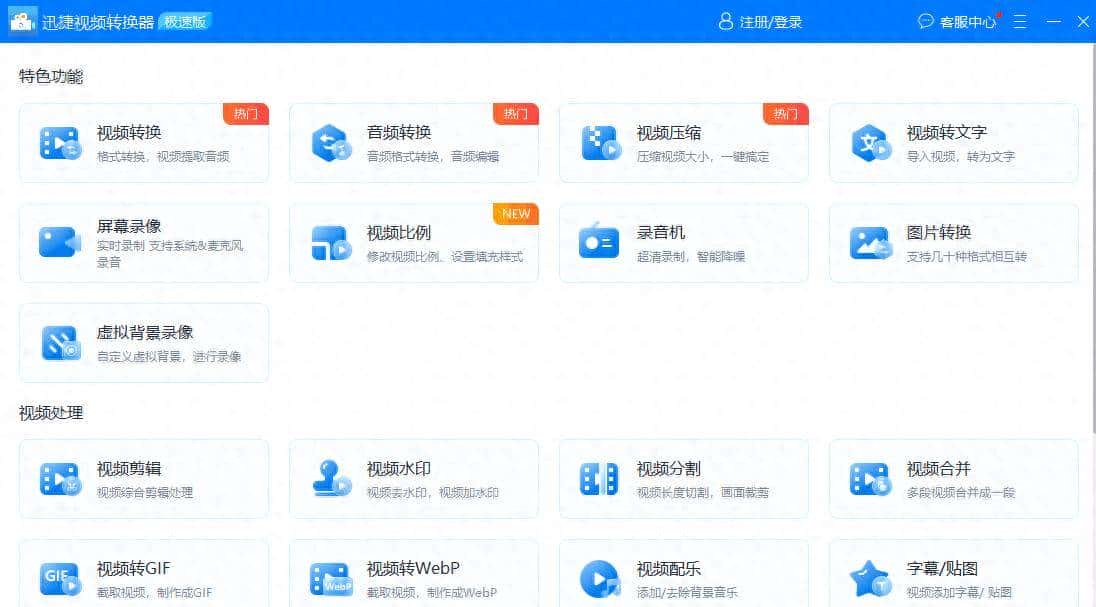The height and width of the screenshot is (607, 1096).
Task: Click the 注册/登录 login button
Action: (x=761, y=20)
